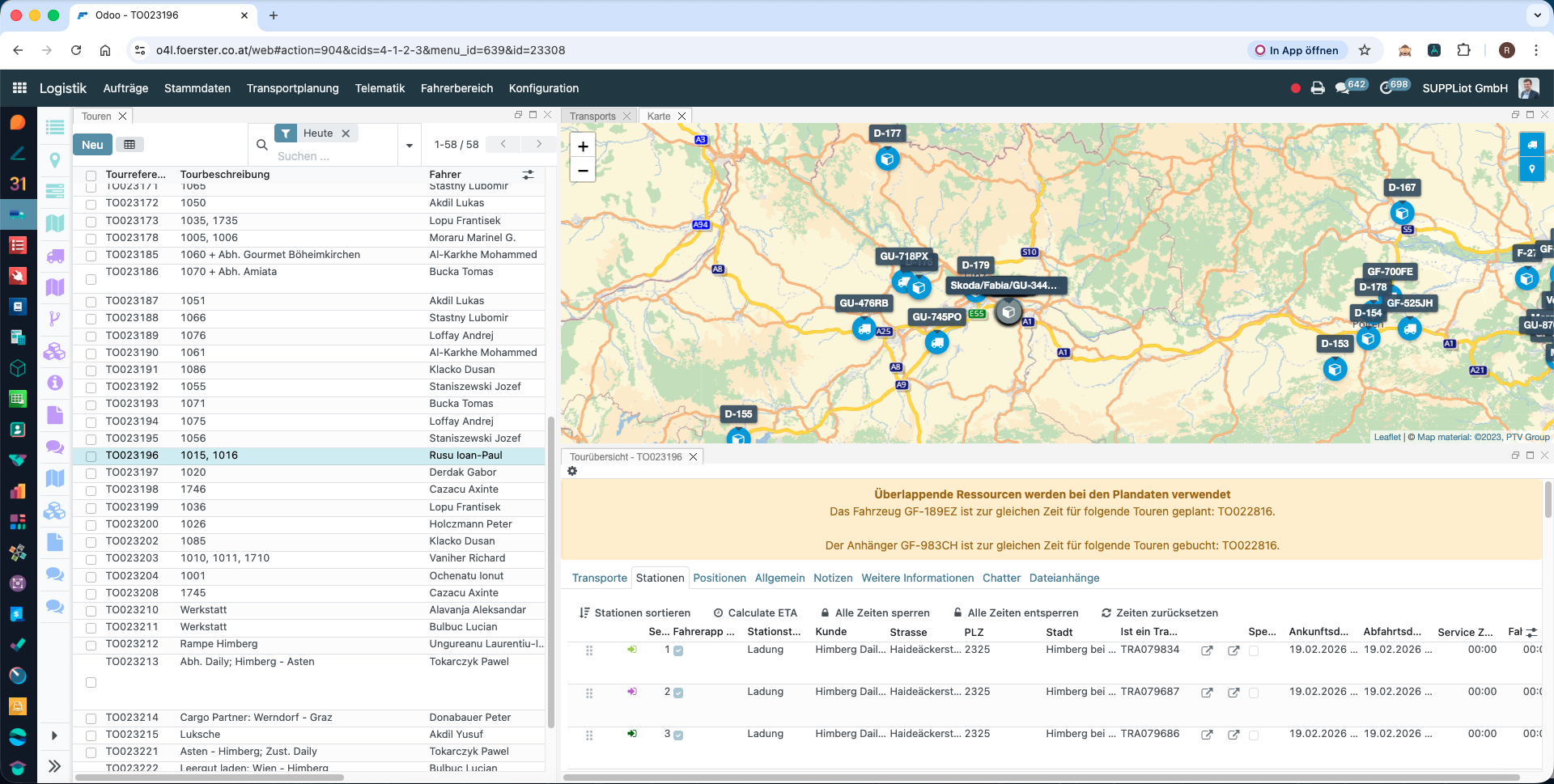Toggle the Fahrerapp checkbox for station 1
Image resolution: width=1554 pixels, height=784 pixels.
tap(679, 650)
